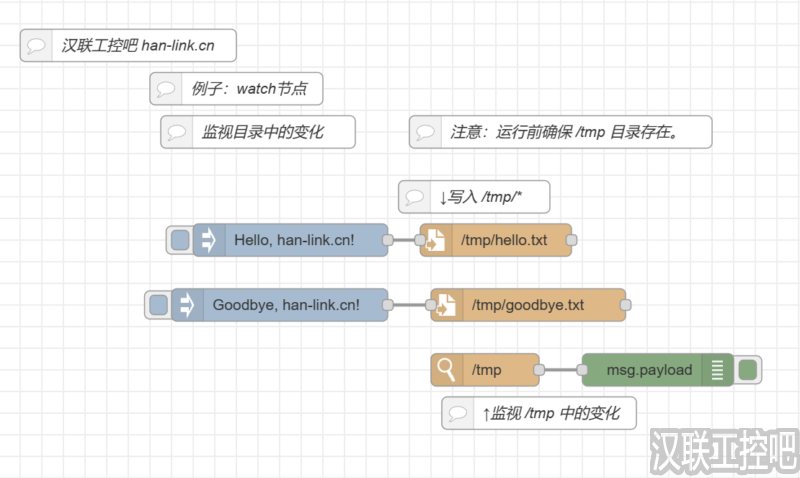Click the inject arrow icon on Hello node
This screenshot has height=478, width=800.
[x=209, y=240]
